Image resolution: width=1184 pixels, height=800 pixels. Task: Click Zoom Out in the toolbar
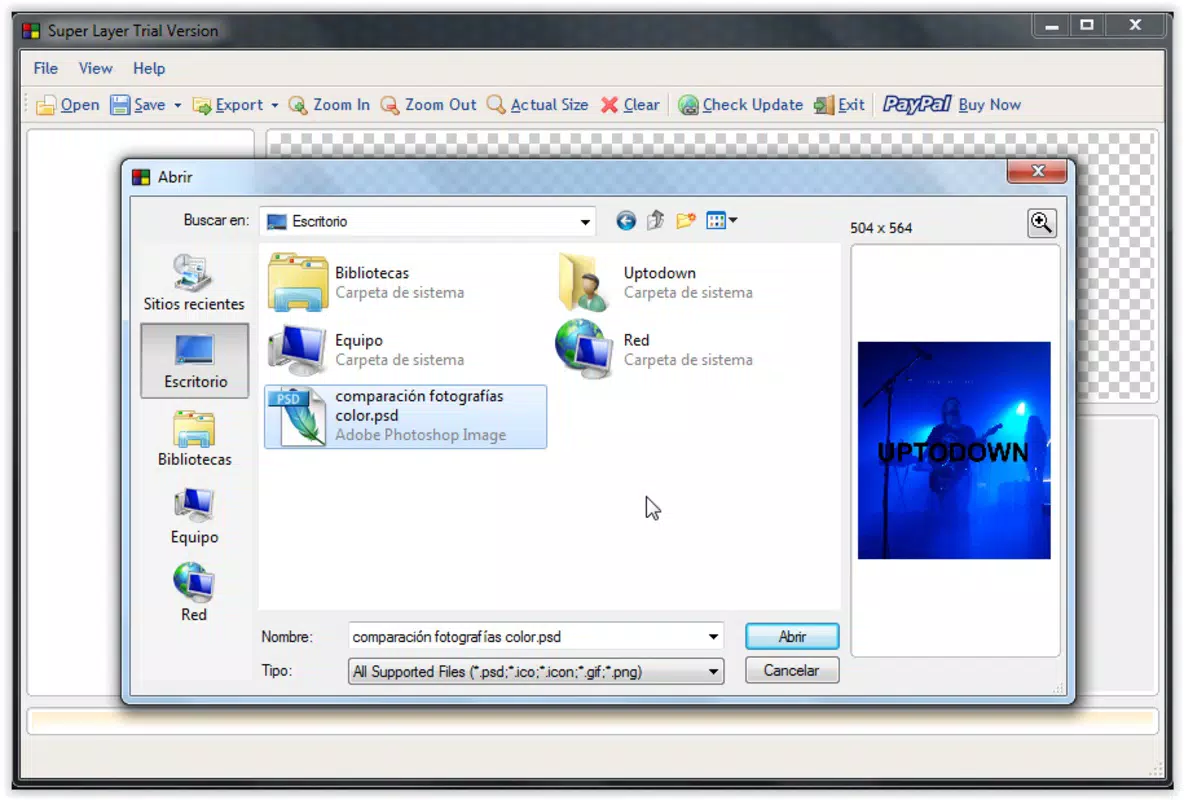point(428,105)
